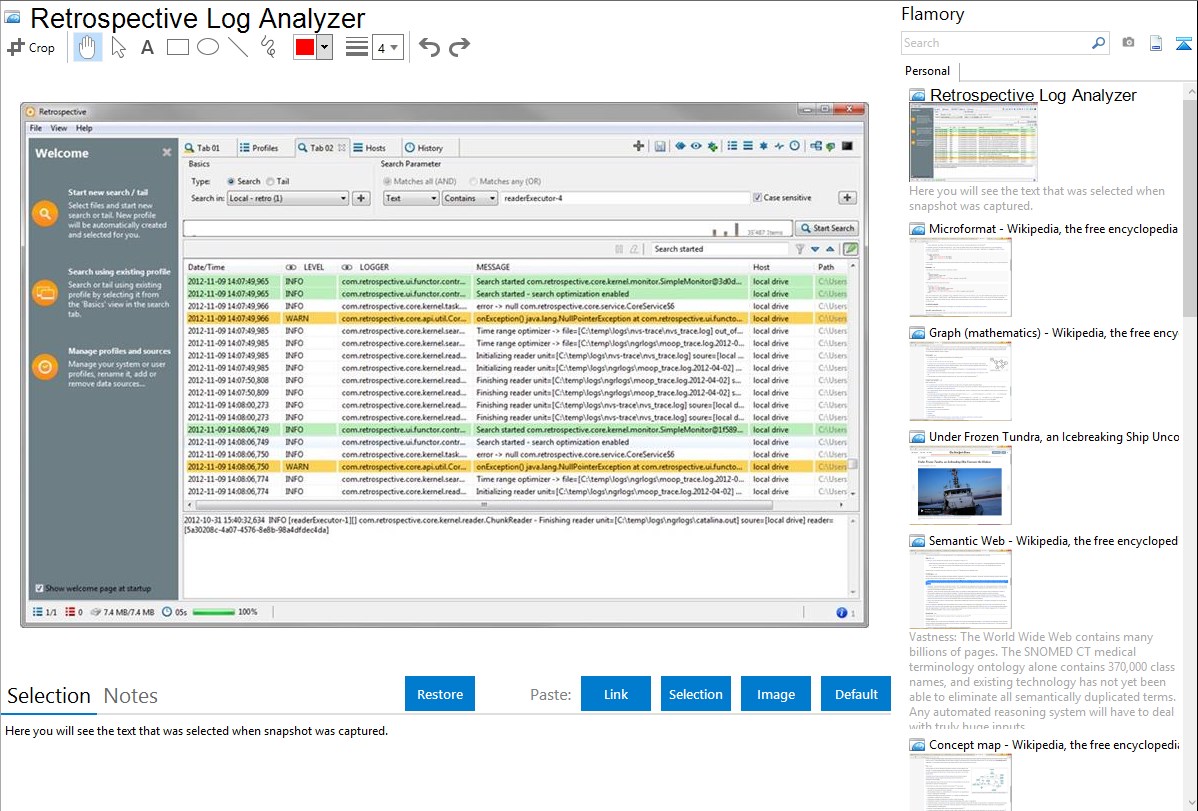The image size is (1198, 811).
Task: Open the Microformat Wikipedia snapshot thumbnail
Action: click(960, 277)
